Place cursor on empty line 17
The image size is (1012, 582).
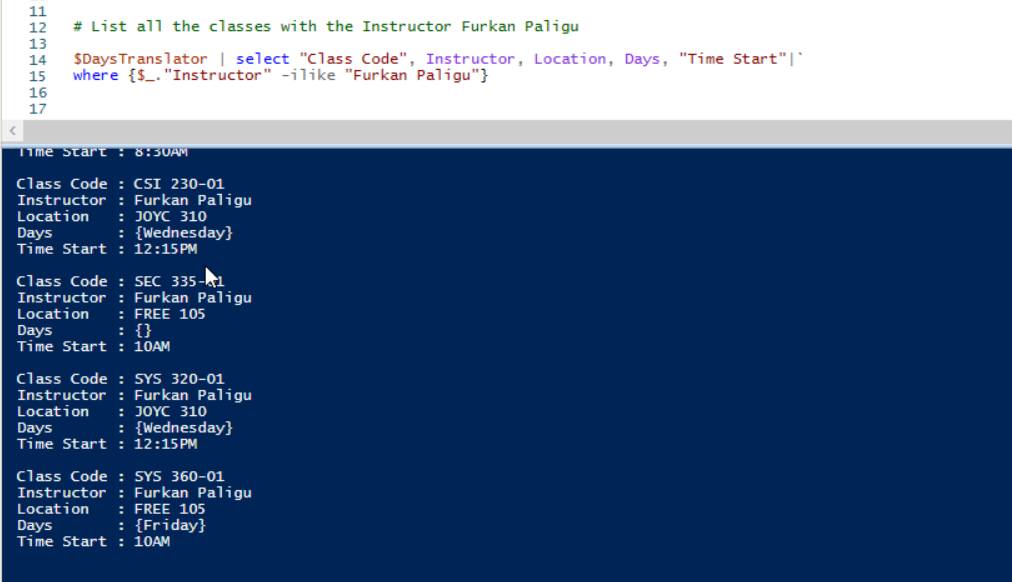pyautogui.click(x=300, y=108)
